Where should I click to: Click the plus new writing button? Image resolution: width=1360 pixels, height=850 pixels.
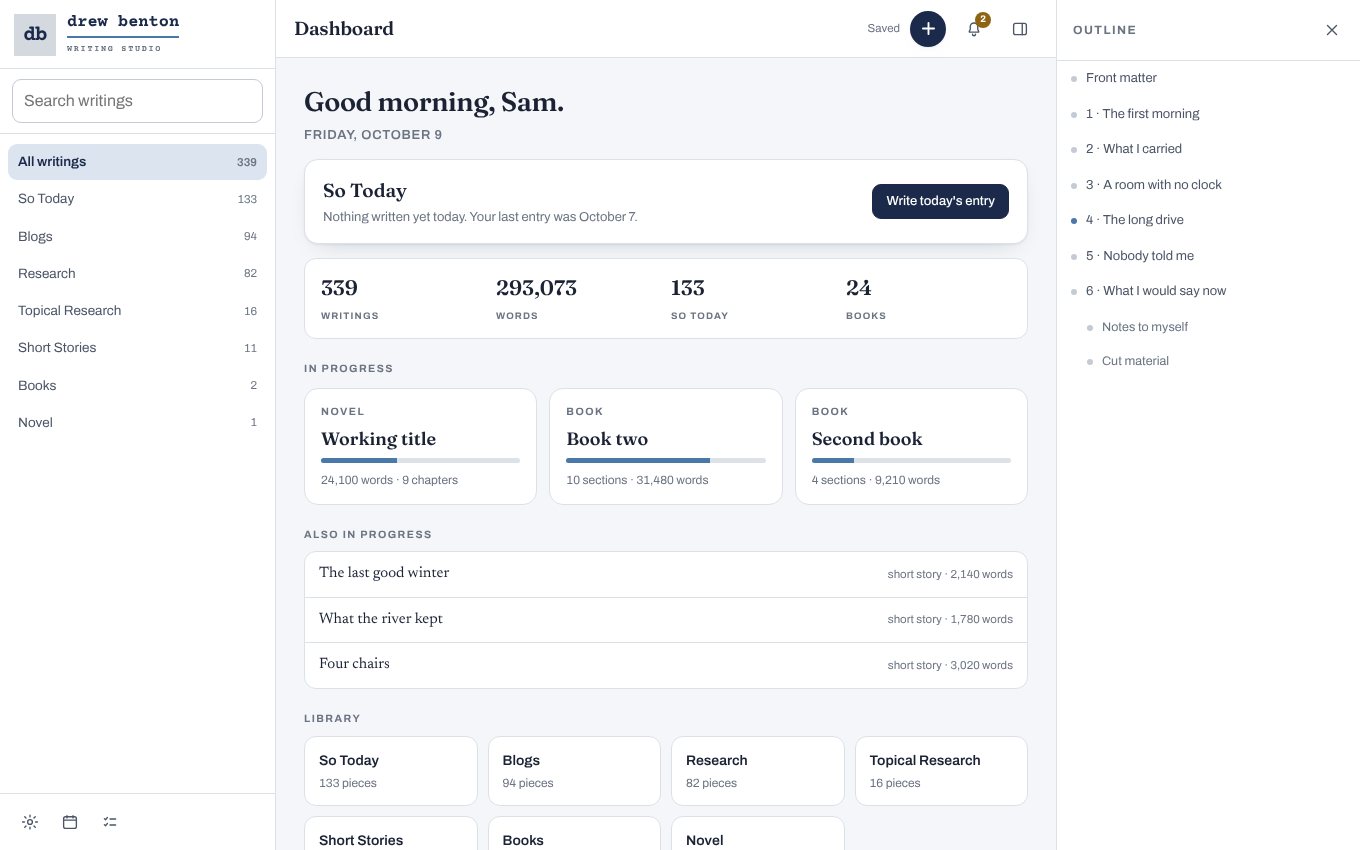coord(928,29)
